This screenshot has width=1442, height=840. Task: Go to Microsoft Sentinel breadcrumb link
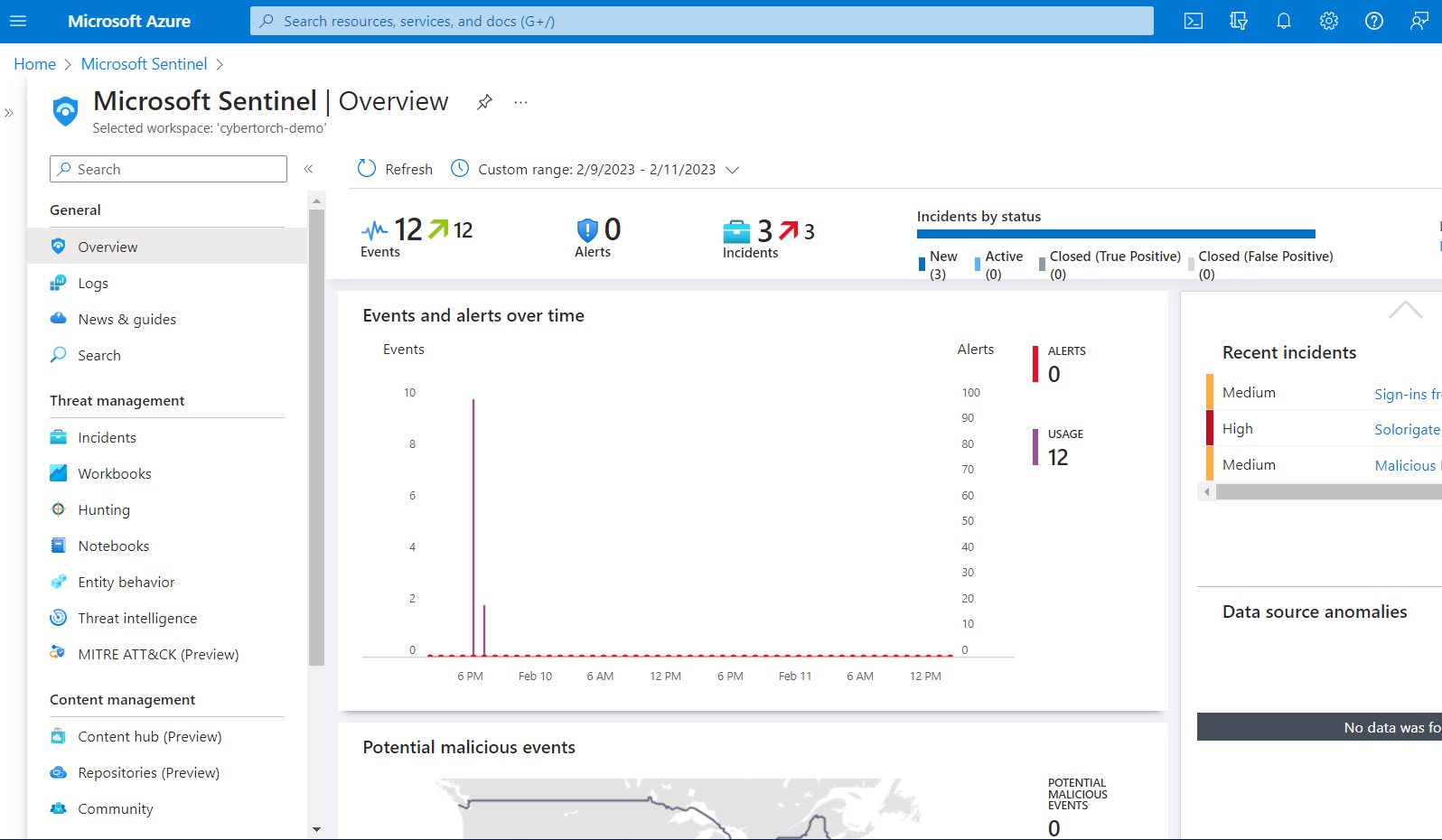145,64
